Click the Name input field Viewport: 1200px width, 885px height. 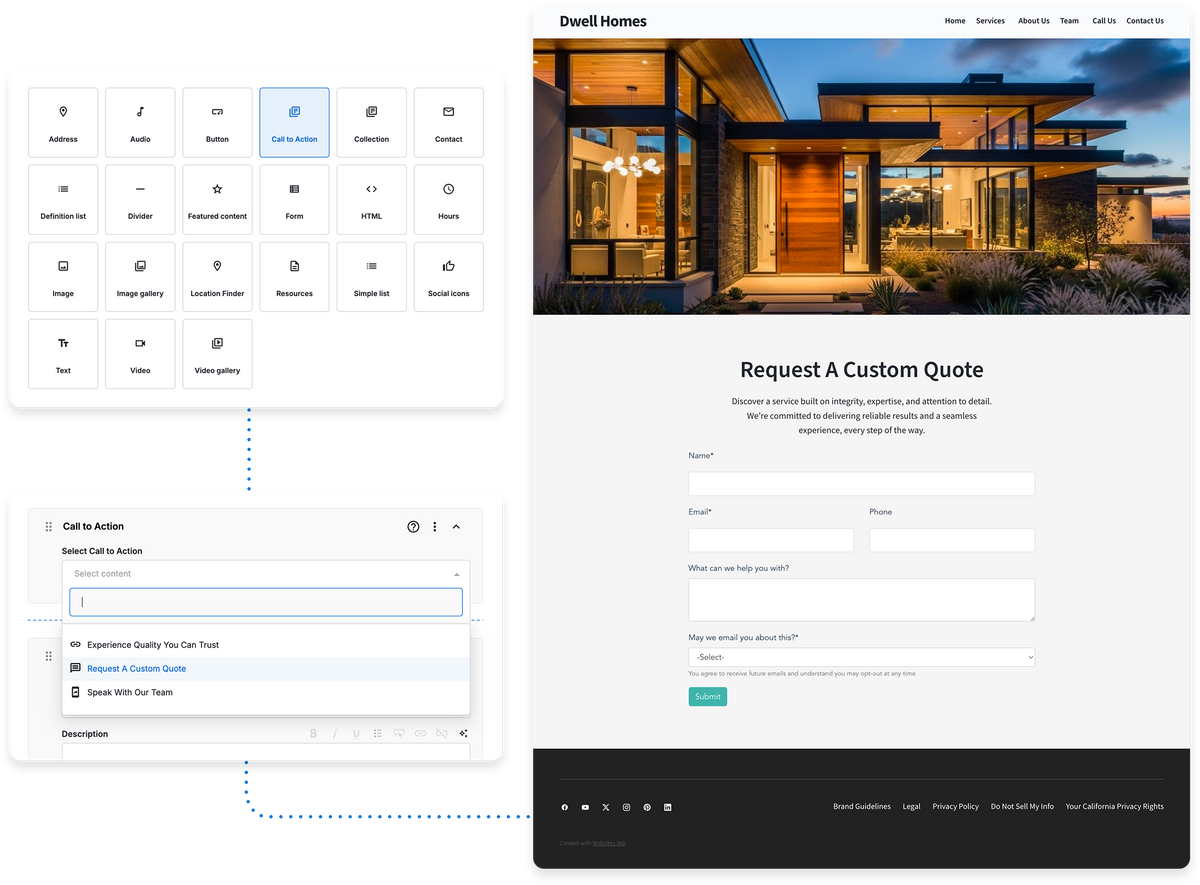(861, 484)
